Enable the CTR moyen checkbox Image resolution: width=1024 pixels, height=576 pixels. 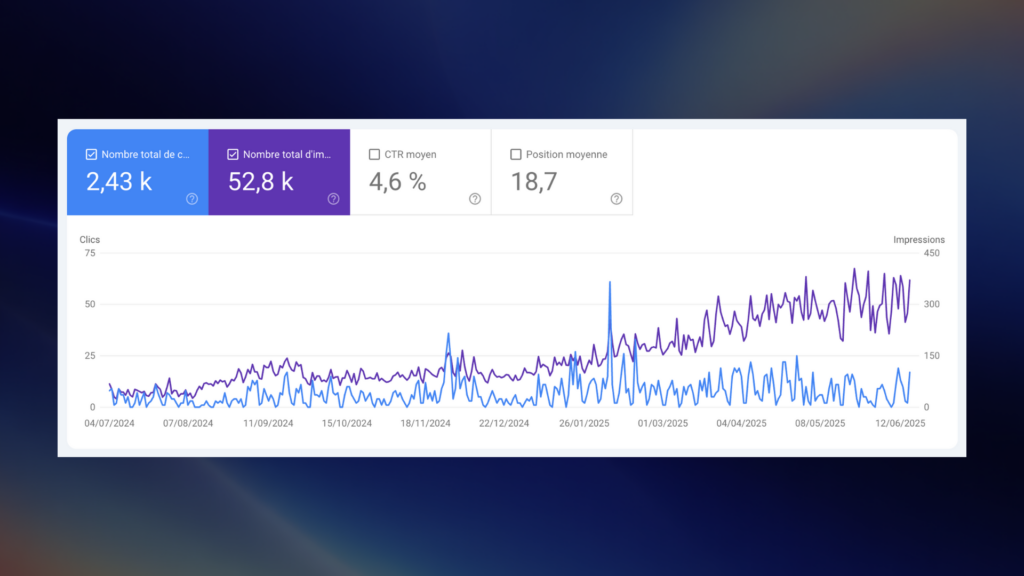tap(375, 155)
